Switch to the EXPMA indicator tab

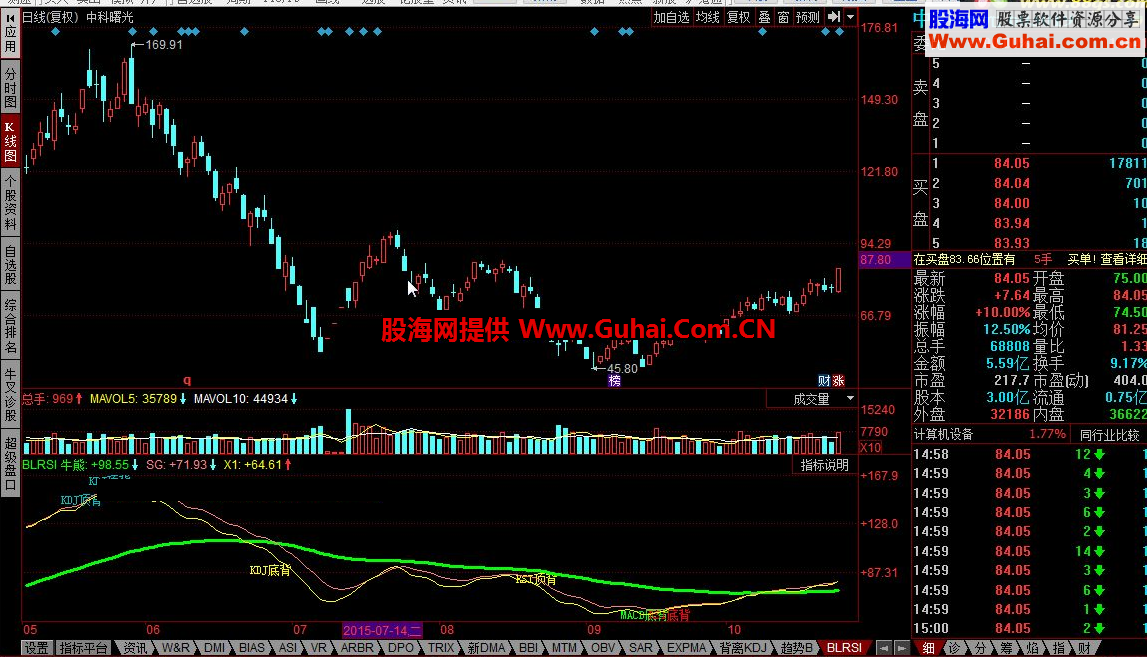pos(686,648)
